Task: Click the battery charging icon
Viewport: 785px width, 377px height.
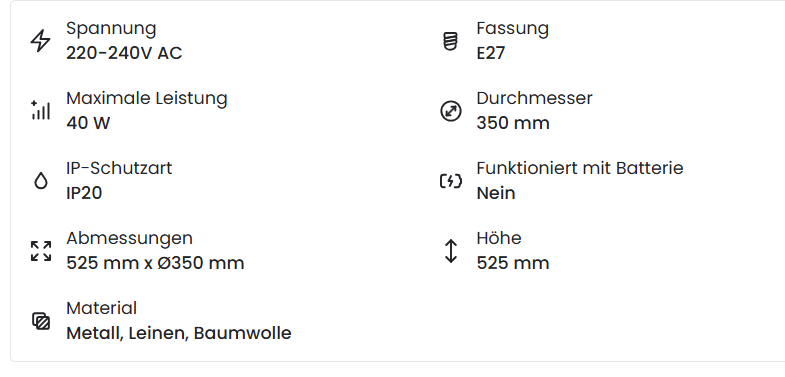Action: click(451, 181)
